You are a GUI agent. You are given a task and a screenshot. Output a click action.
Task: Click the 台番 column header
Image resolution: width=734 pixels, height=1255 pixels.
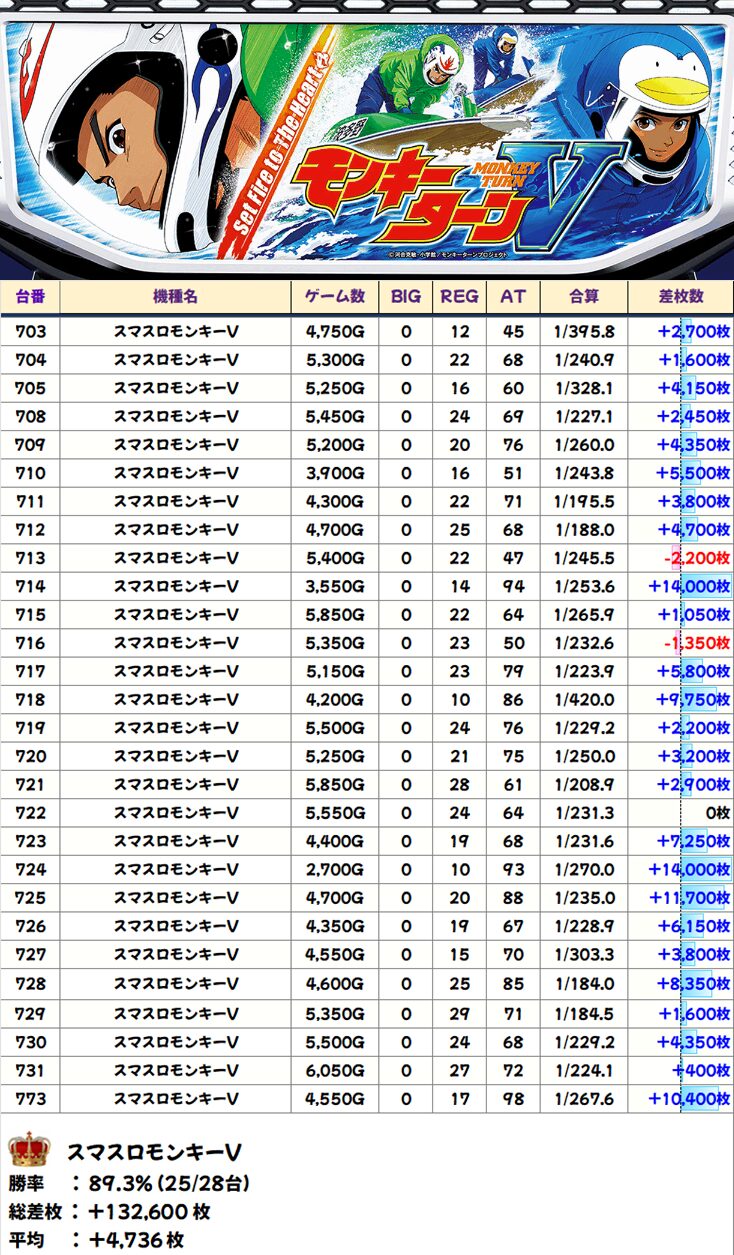[x=30, y=297]
